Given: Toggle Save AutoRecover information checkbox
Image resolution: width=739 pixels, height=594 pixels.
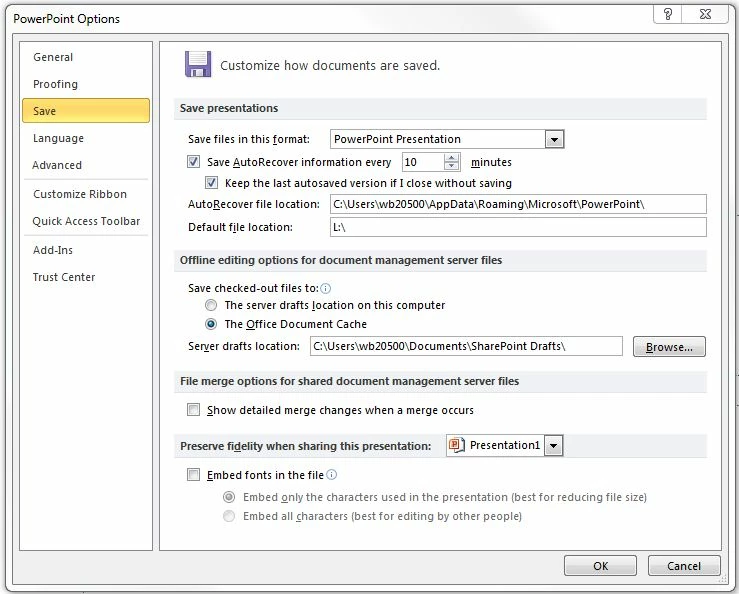Looking at the screenshot, I should point(193,162).
